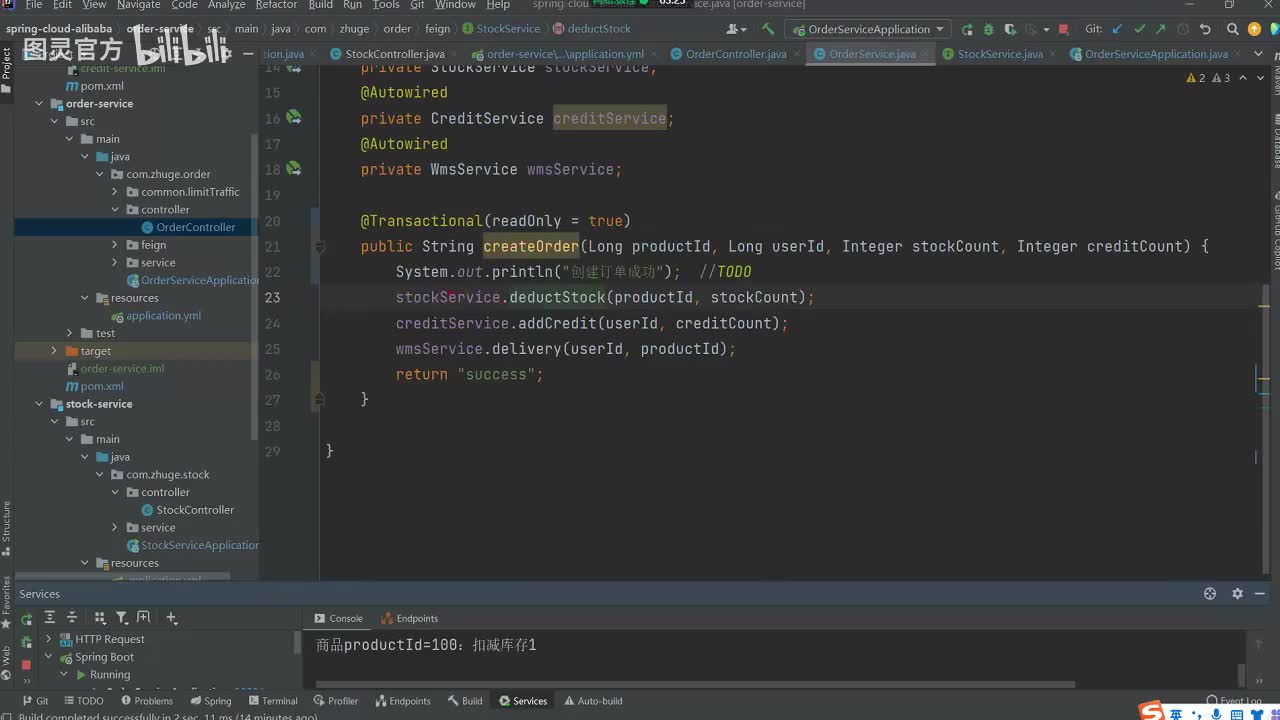Click the gutter bean icon on line 18
1280x720 pixels.
tap(294, 168)
